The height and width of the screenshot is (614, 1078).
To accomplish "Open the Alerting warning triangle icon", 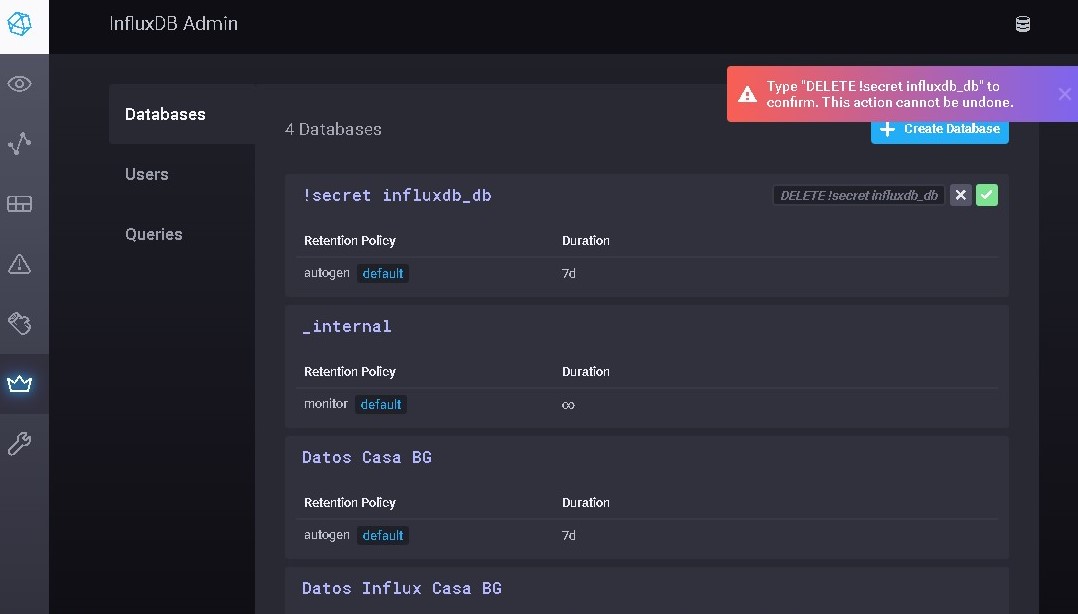I will pyautogui.click(x=19, y=263).
